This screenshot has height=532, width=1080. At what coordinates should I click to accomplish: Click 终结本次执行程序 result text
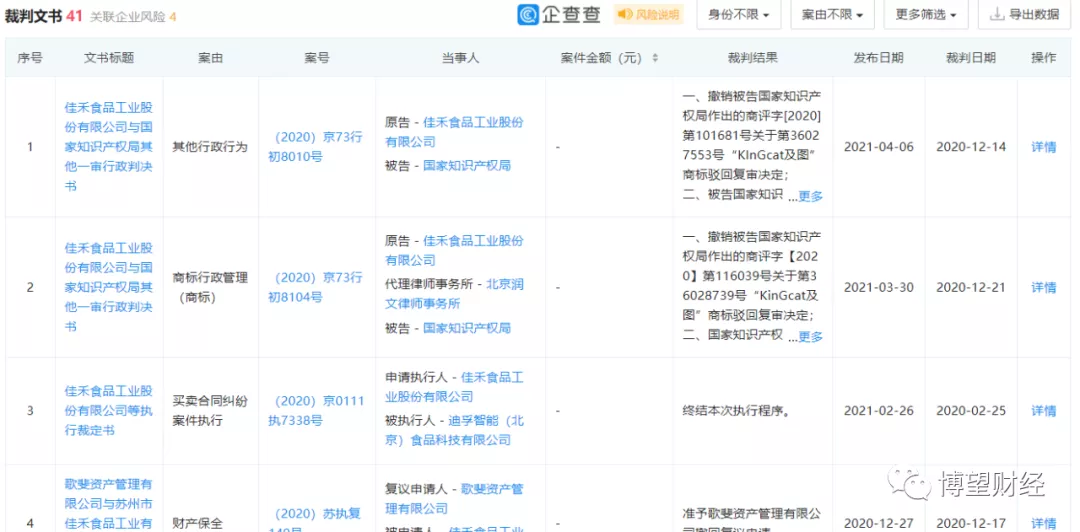[x=736, y=411]
